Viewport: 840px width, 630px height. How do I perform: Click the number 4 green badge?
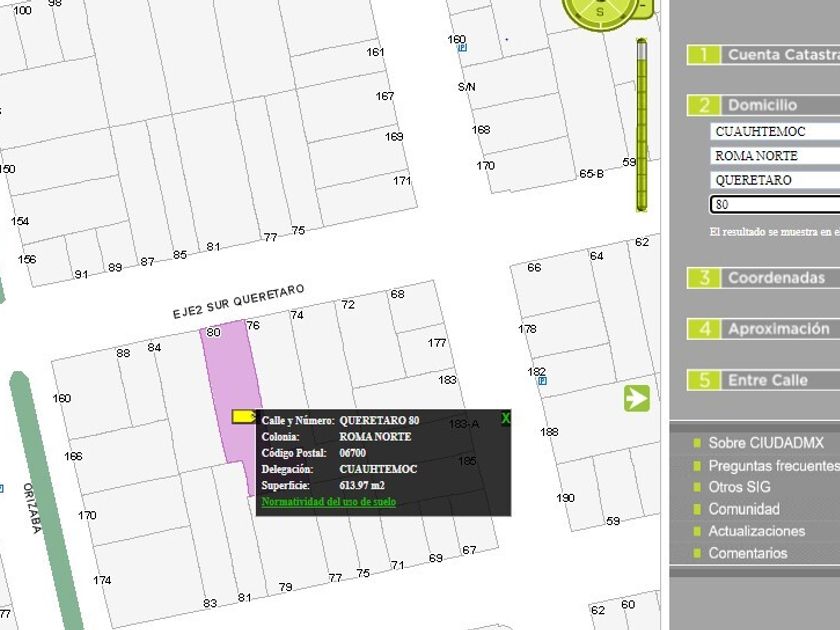click(x=704, y=329)
